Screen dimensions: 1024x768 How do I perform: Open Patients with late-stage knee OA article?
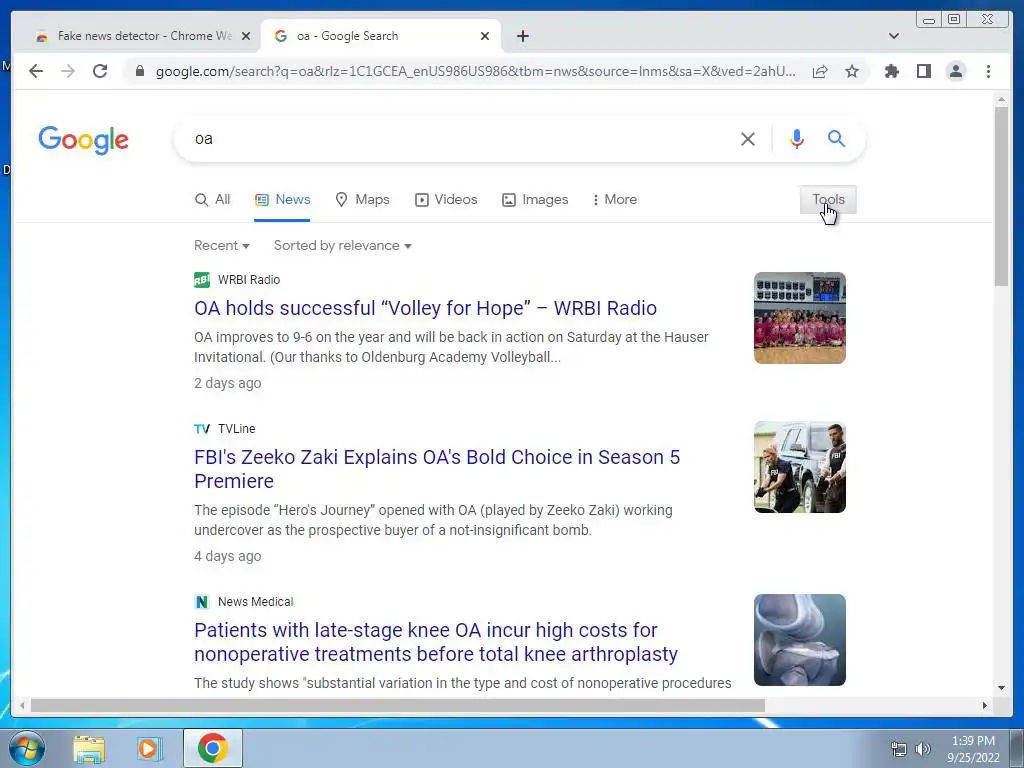436,642
